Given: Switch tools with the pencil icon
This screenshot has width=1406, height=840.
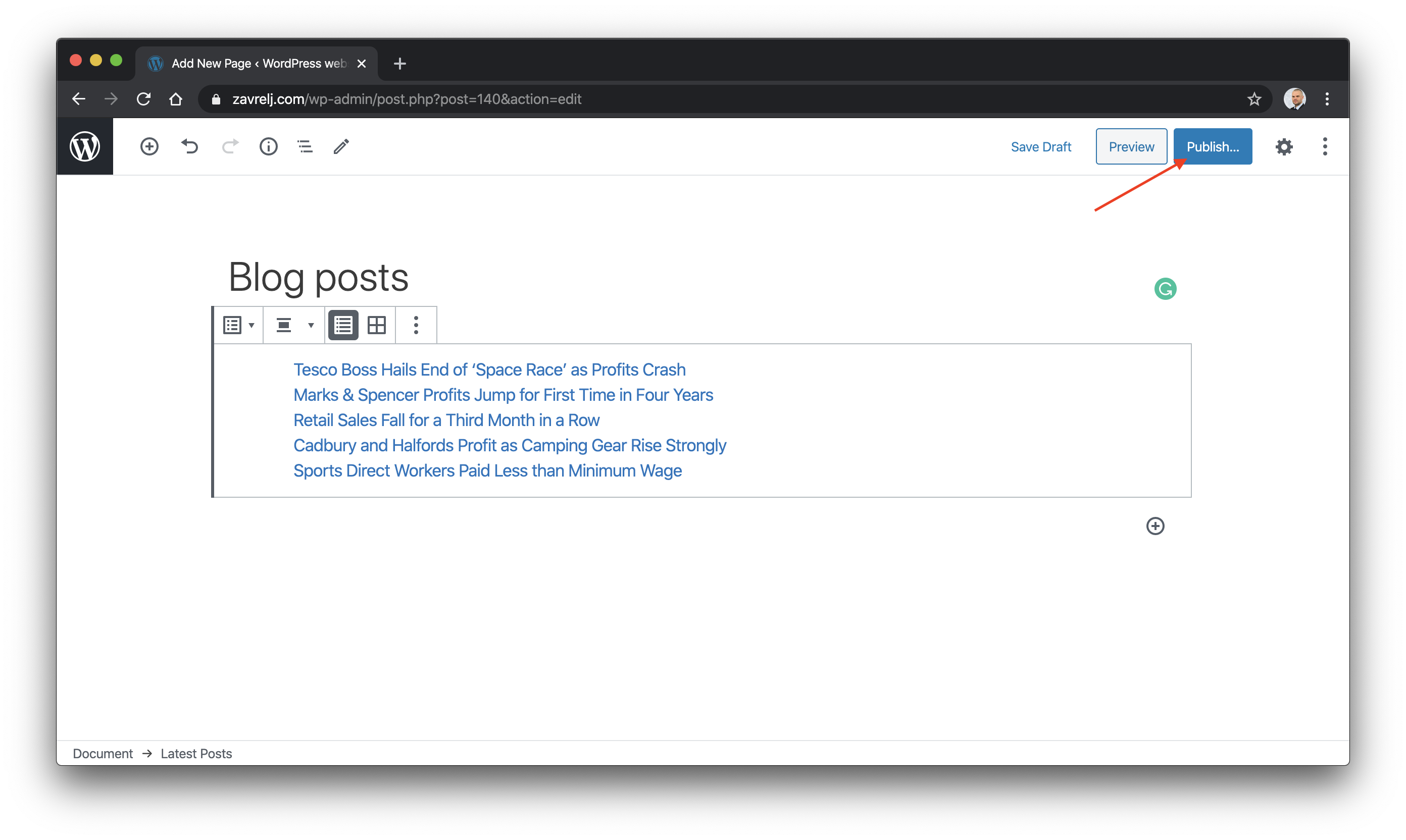Looking at the screenshot, I should tap(341, 146).
